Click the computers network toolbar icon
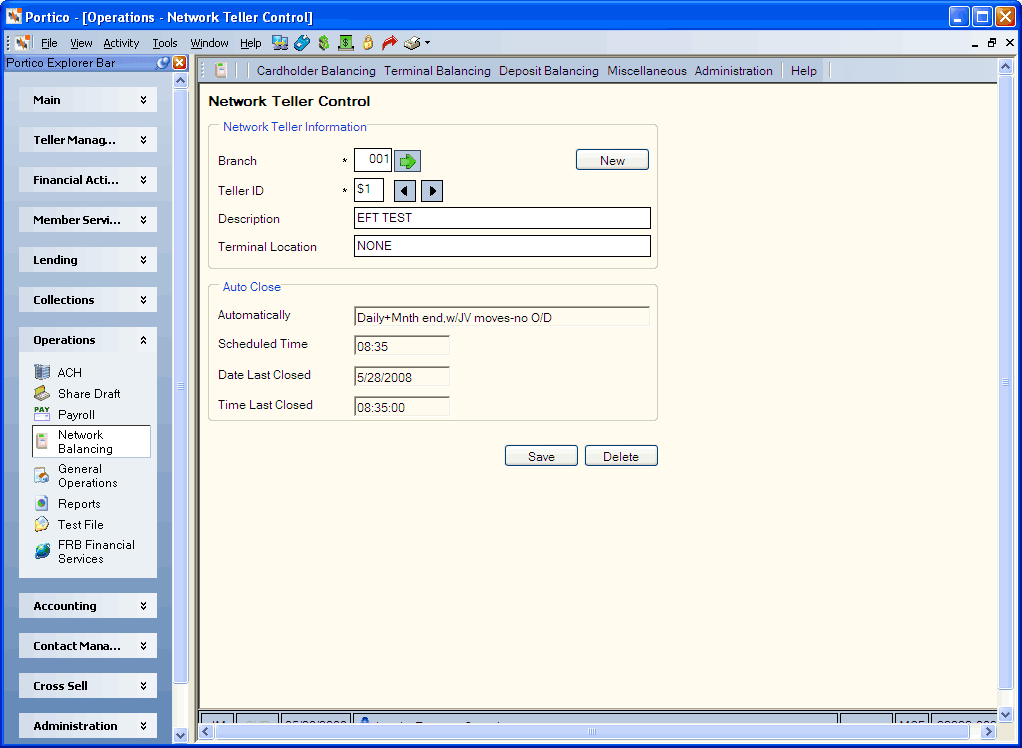The width and height of the screenshot is (1022, 748). pyautogui.click(x=280, y=43)
